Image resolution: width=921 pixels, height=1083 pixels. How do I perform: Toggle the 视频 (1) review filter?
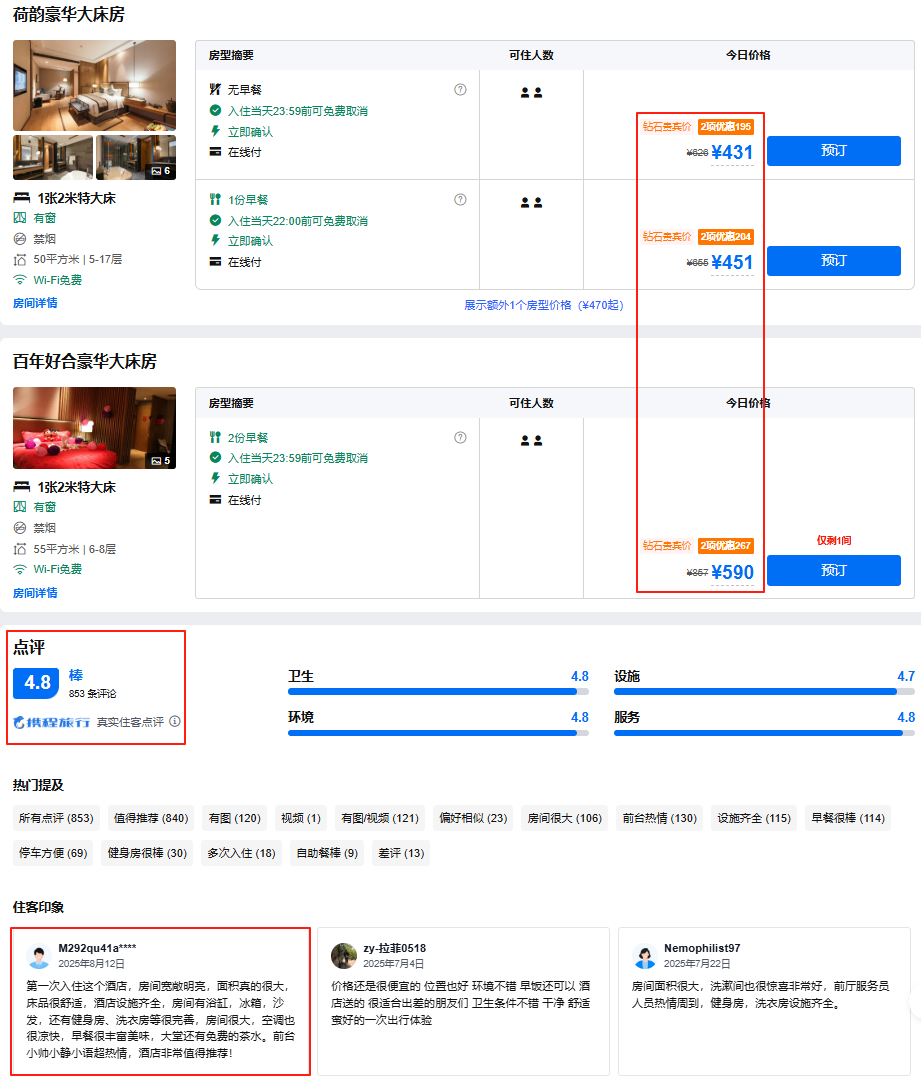(301, 818)
